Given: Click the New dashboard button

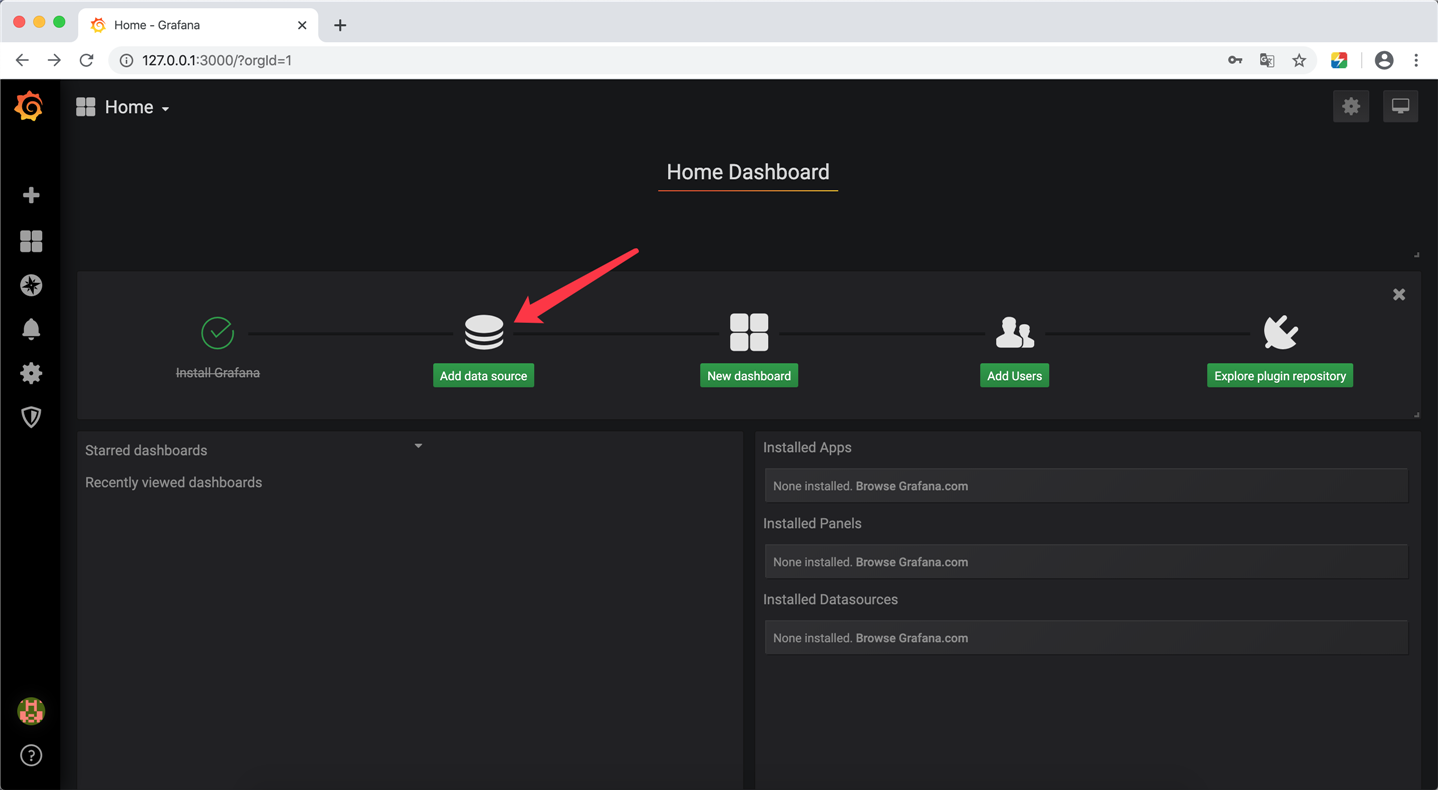Looking at the screenshot, I should pyautogui.click(x=749, y=376).
